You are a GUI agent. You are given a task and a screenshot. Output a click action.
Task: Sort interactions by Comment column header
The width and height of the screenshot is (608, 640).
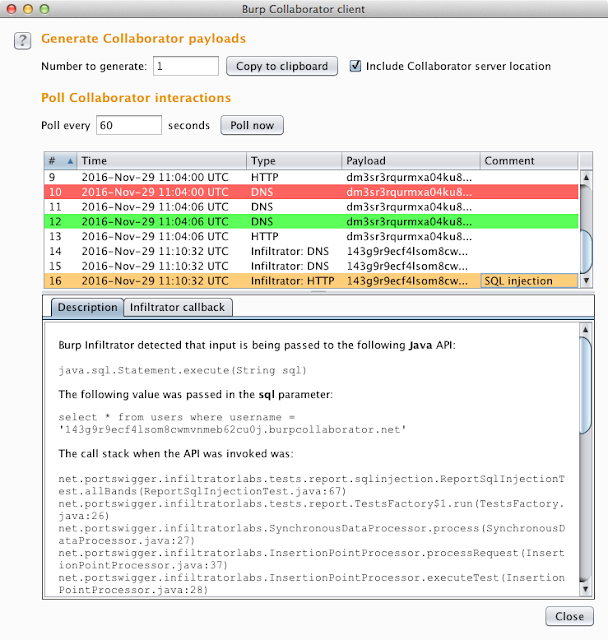[529, 161]
